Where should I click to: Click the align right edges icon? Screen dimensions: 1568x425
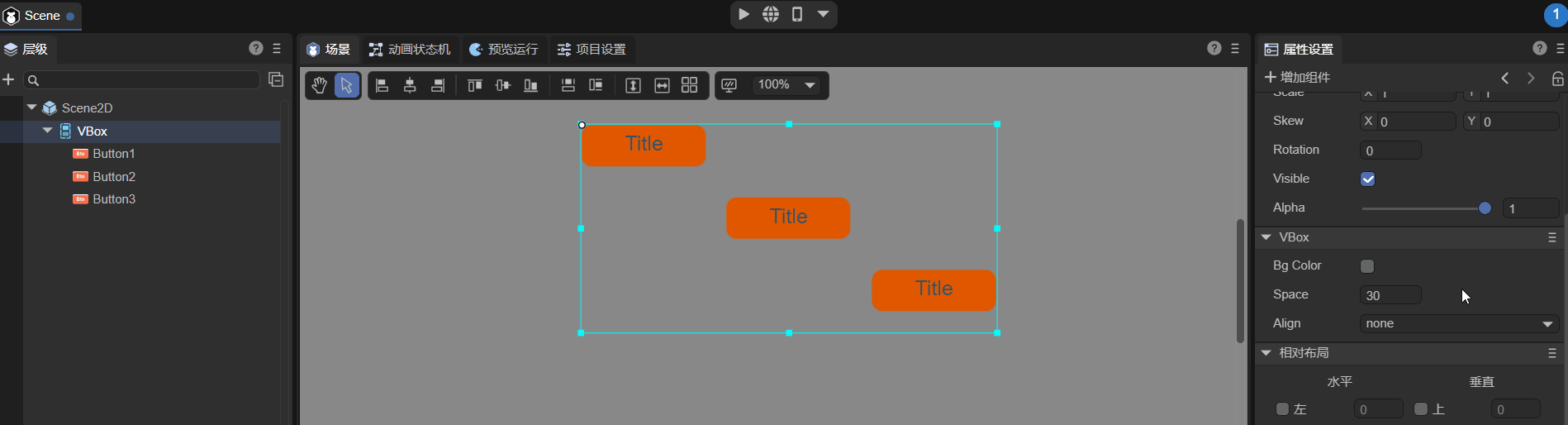[x=438, y=85]
